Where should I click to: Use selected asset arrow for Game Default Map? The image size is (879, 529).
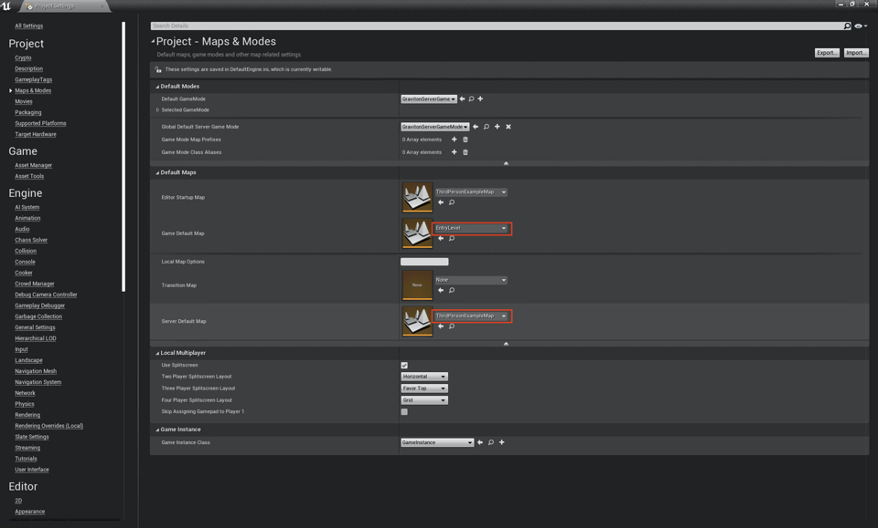click(441, 238)
